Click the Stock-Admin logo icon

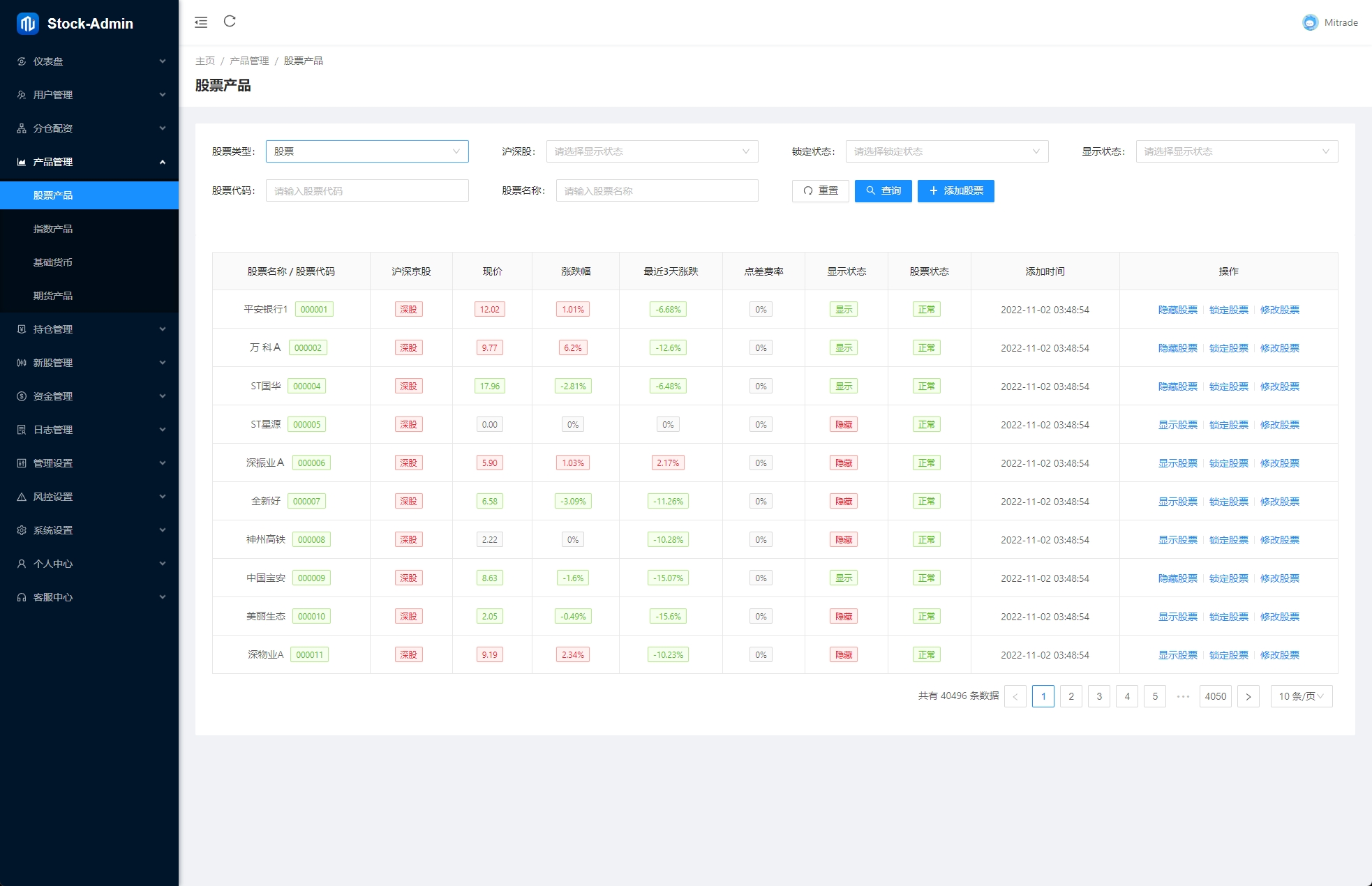pyautogui.click(x=27, y=24)
